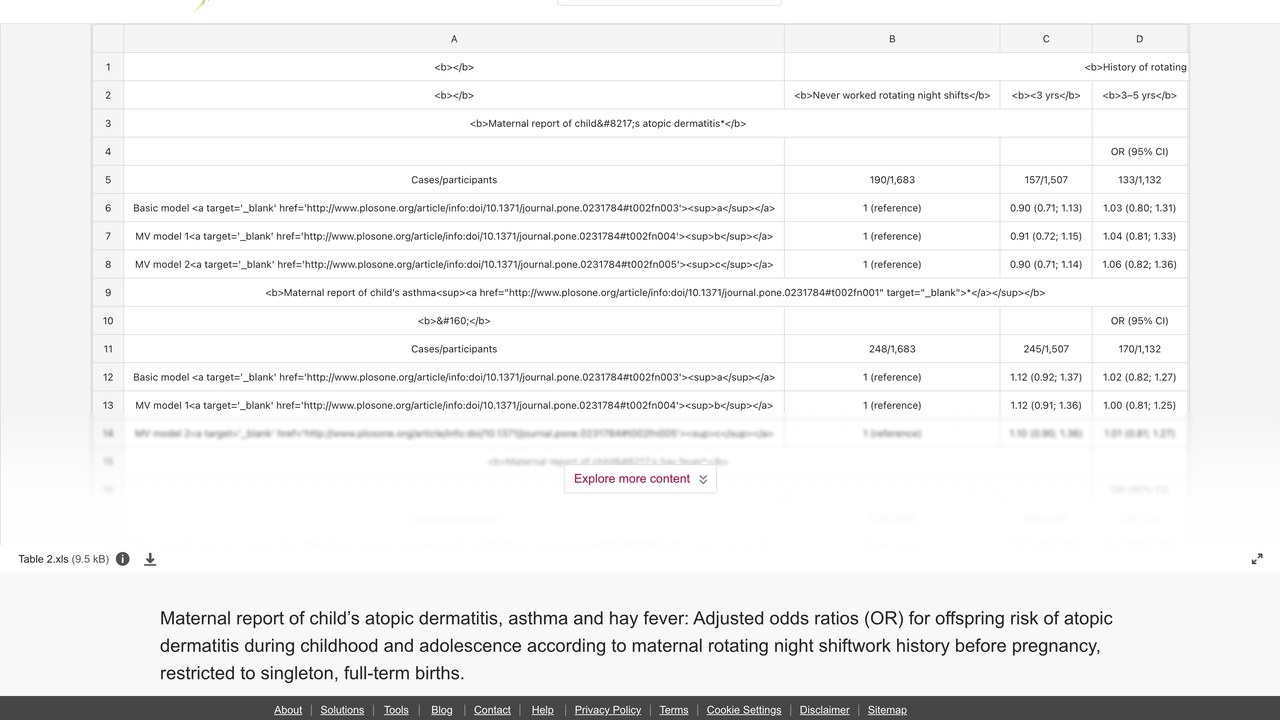Open the Solutions footer link
Viewport: 1280px width, 720px height.
(342, 710)
